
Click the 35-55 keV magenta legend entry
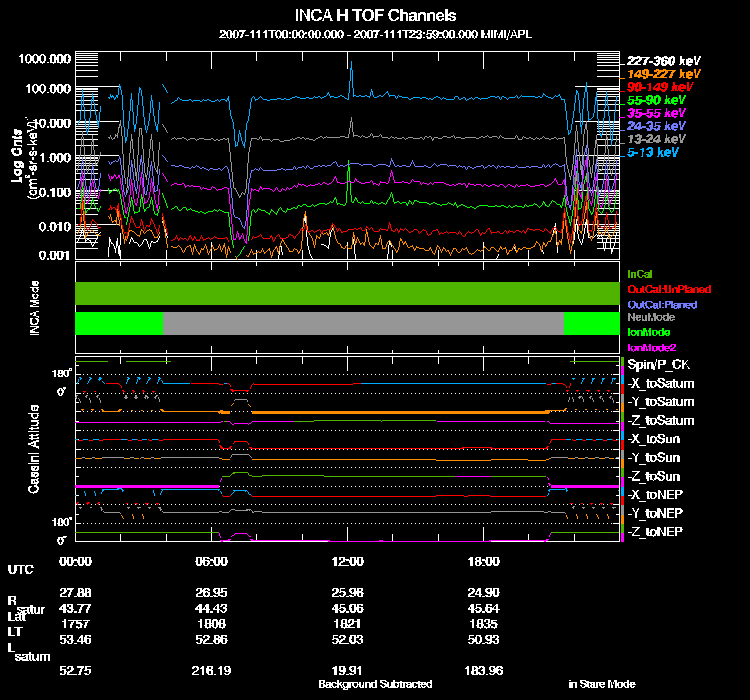[655, 113]
